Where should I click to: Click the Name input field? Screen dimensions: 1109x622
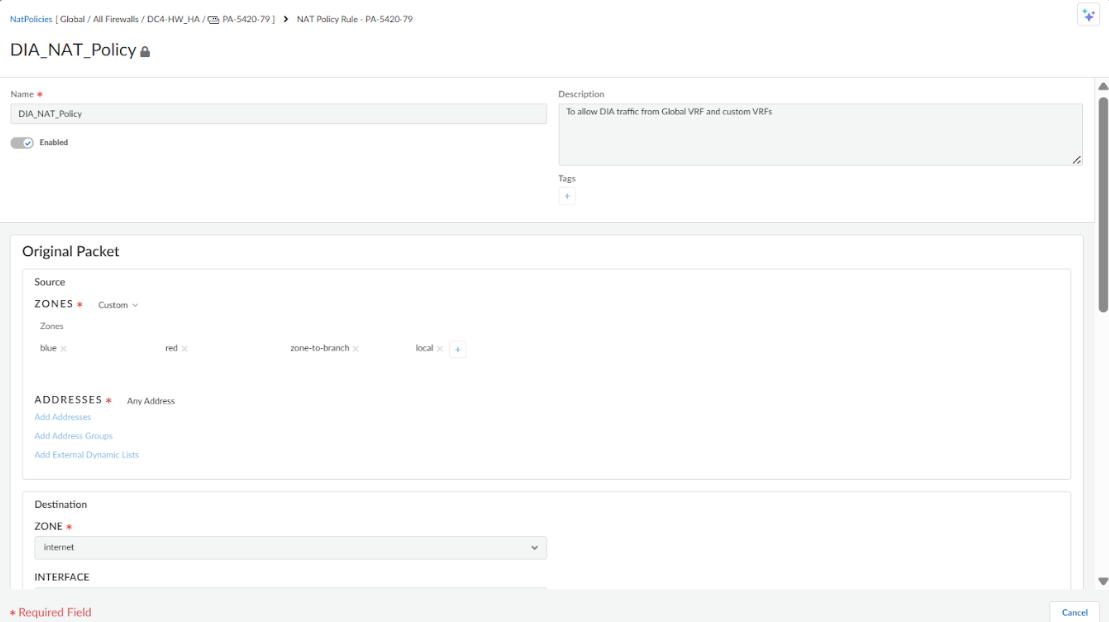point(278,114)
